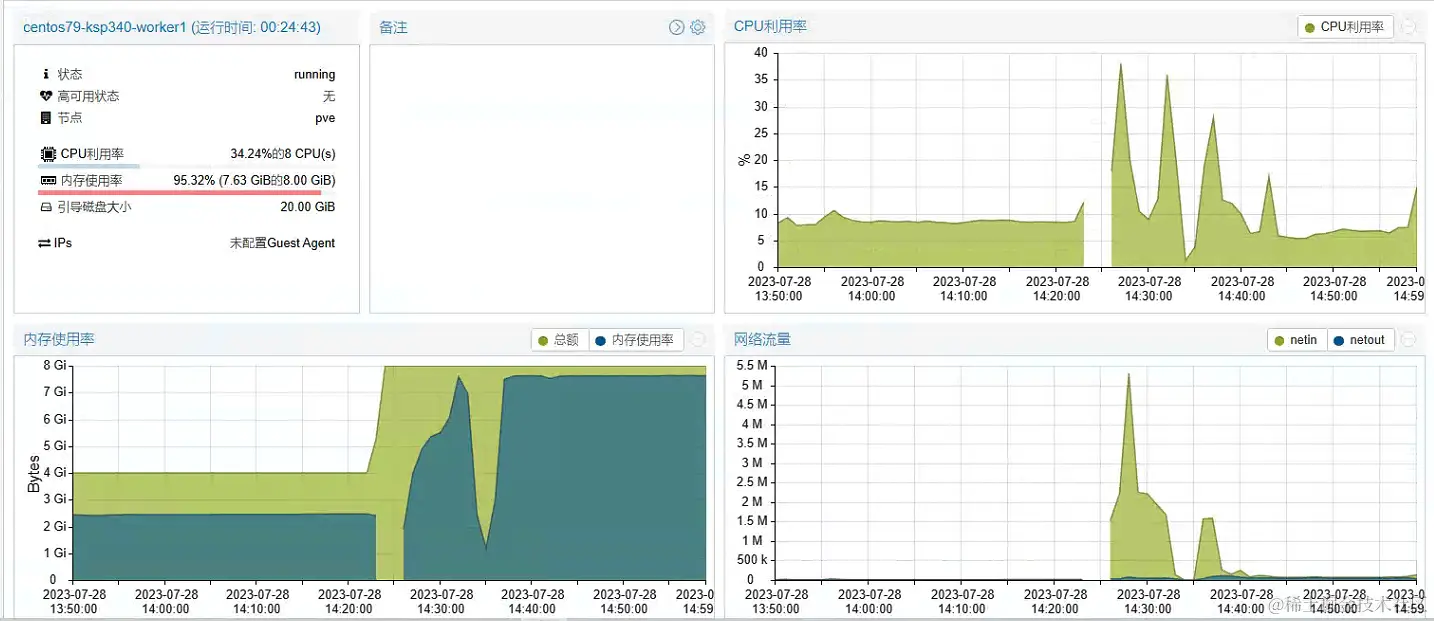Screen dimensions: 1434x621
Task: Click the '20.00 GiB' boot disk value
Action: (x=308, y=207)
